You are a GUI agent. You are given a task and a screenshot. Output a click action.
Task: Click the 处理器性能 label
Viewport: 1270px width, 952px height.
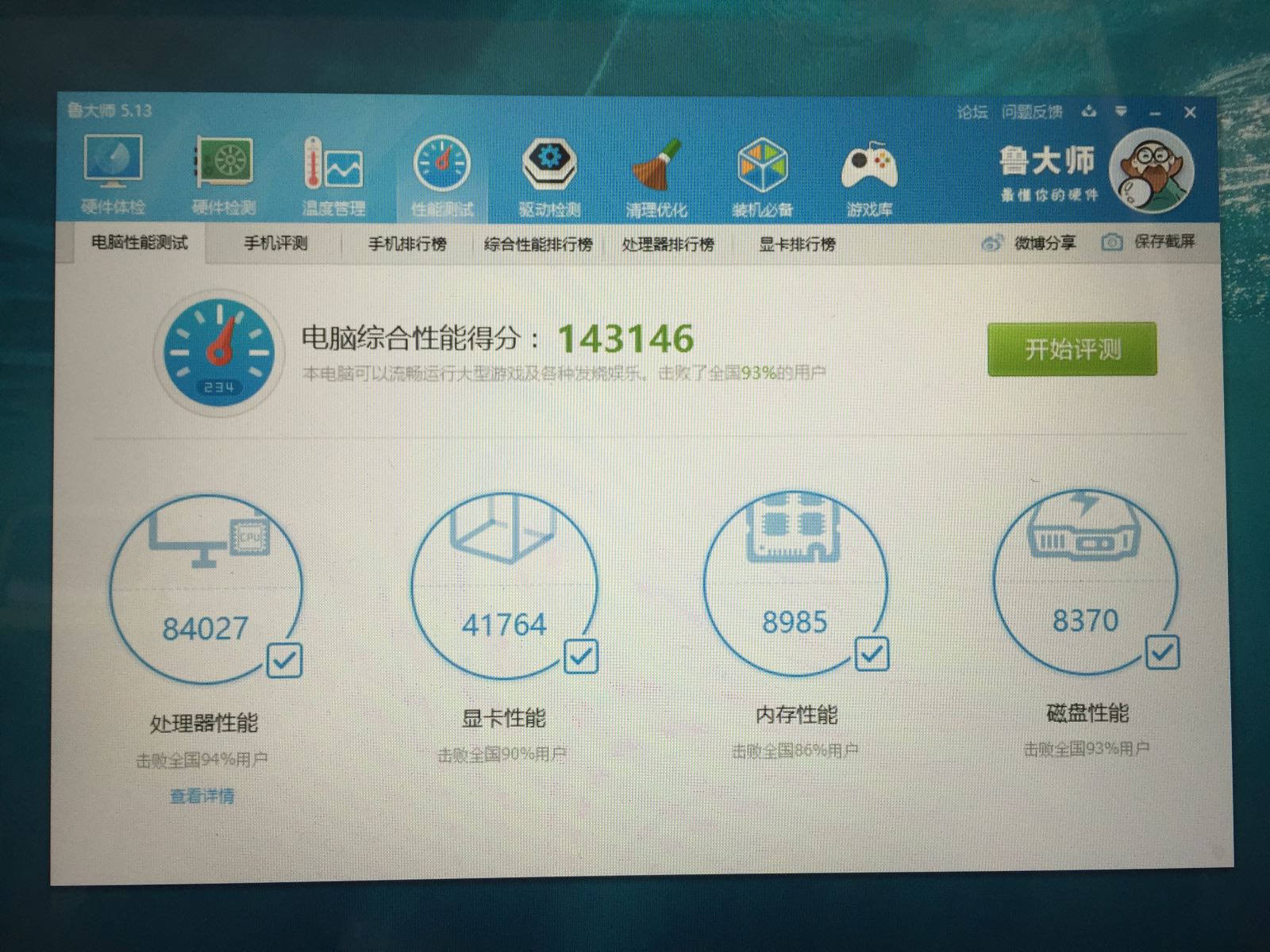pos(204,723)
